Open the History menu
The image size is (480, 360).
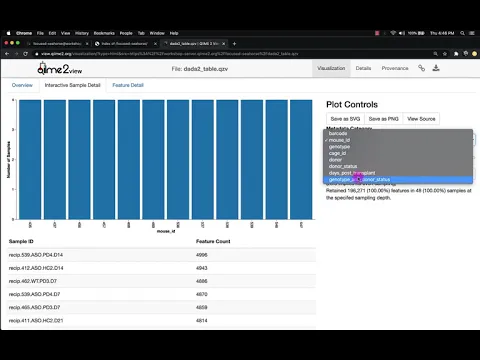(x=82, y=33)
